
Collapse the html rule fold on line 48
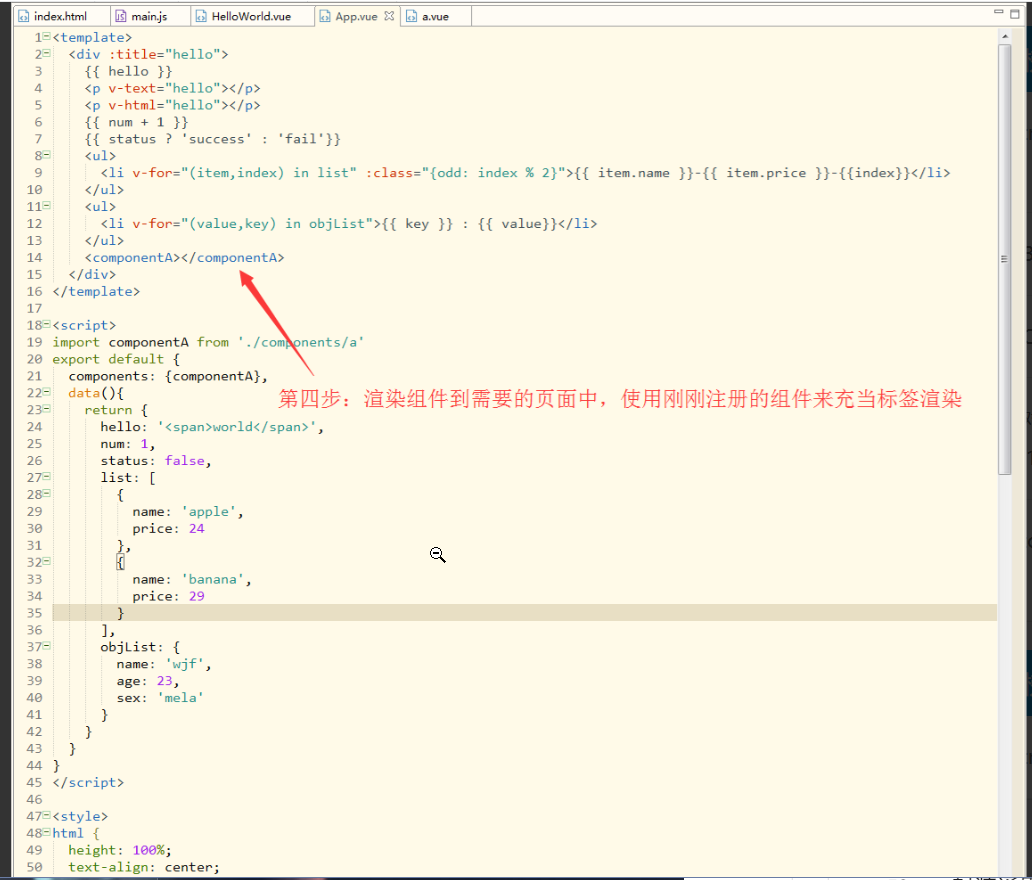click(47, 832)
